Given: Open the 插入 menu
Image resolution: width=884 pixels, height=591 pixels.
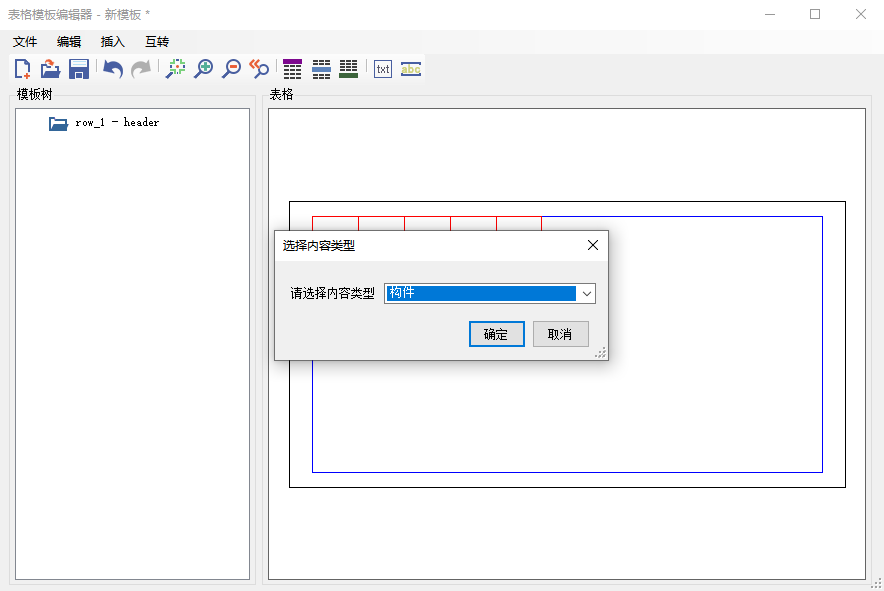Looking at the screenshot, I should [113, 42].
